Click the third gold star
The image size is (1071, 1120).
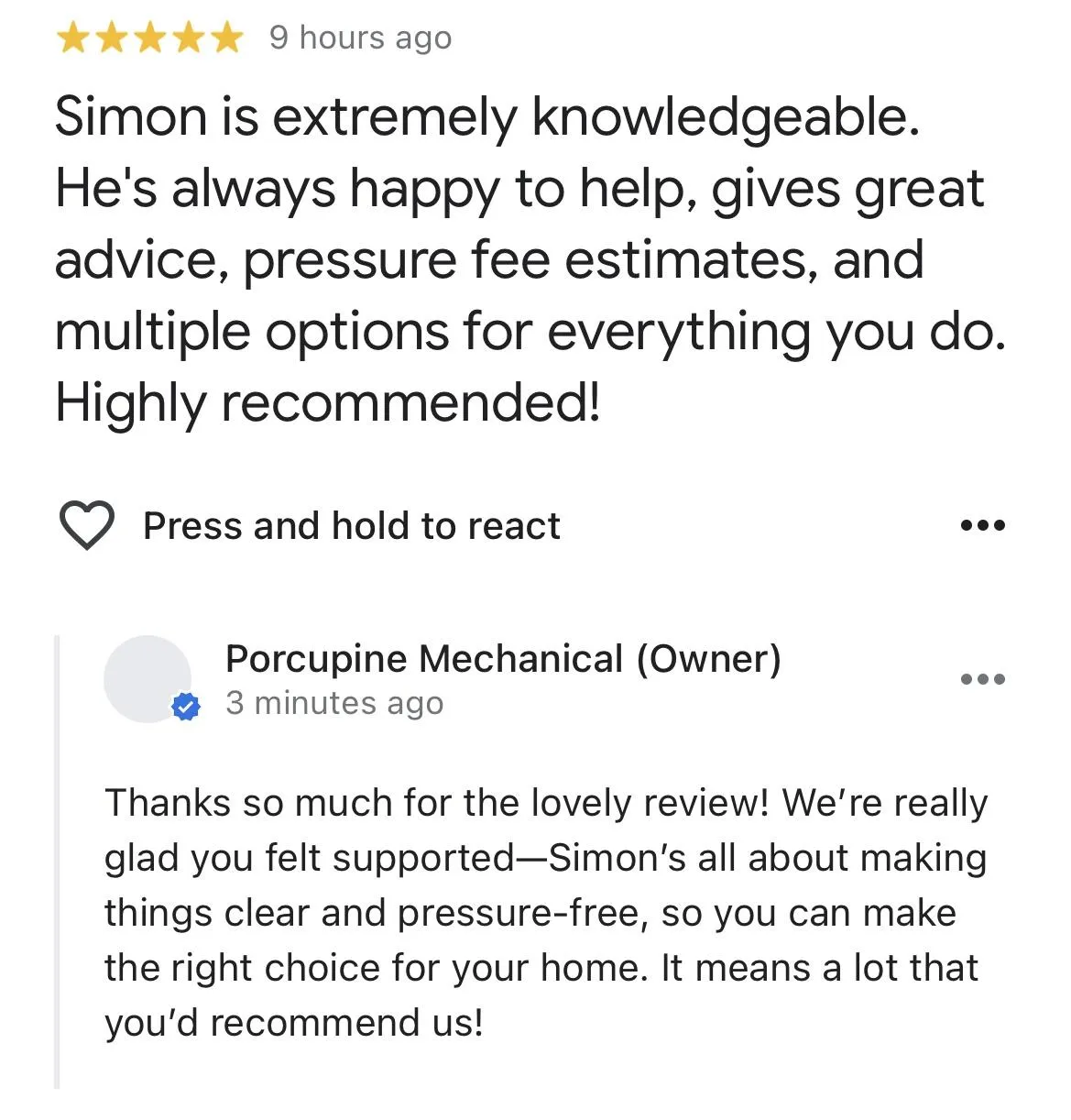[x=149, y=38]
